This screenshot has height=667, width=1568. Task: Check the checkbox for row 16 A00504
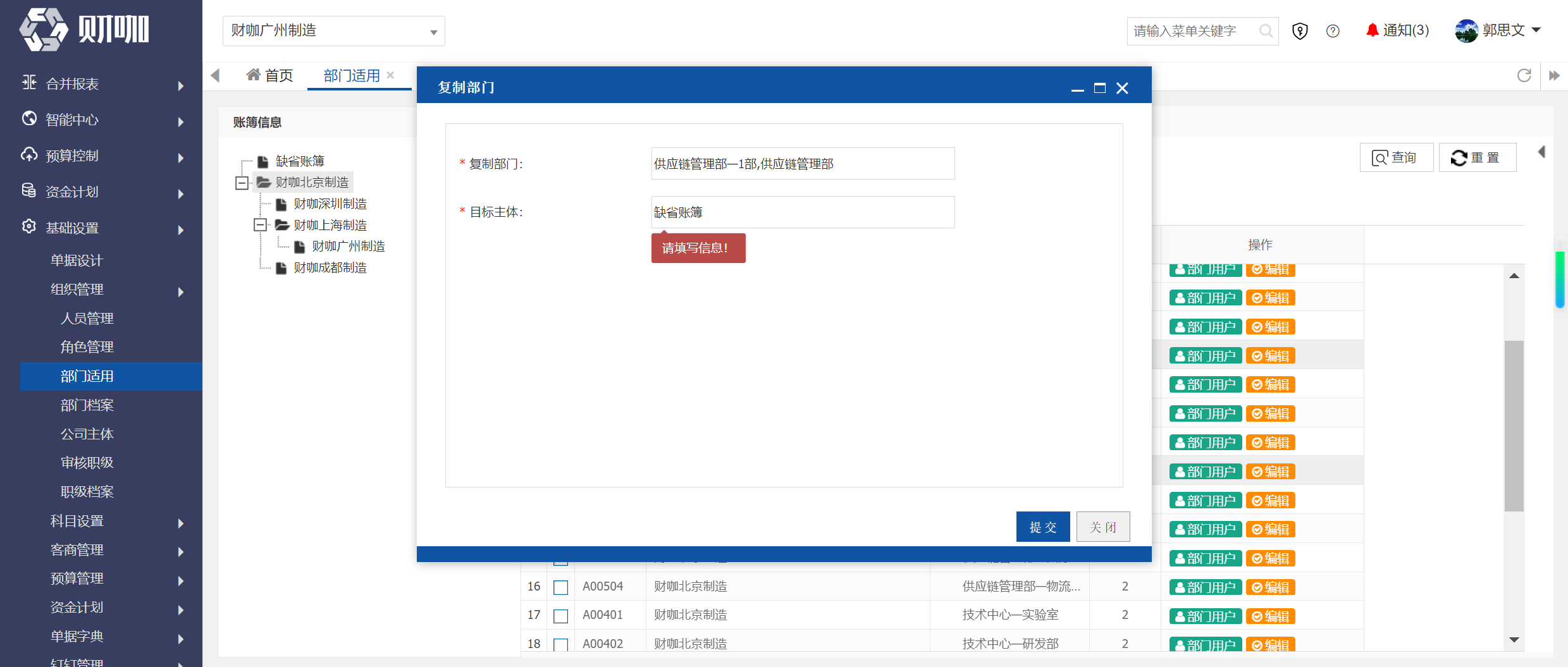[560, 587]
